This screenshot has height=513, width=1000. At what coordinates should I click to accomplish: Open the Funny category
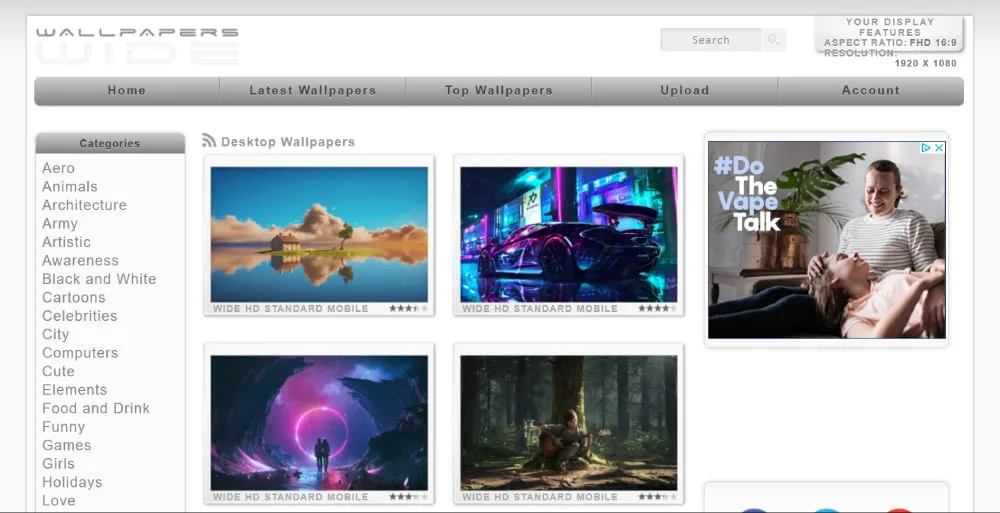pos(63,427)
